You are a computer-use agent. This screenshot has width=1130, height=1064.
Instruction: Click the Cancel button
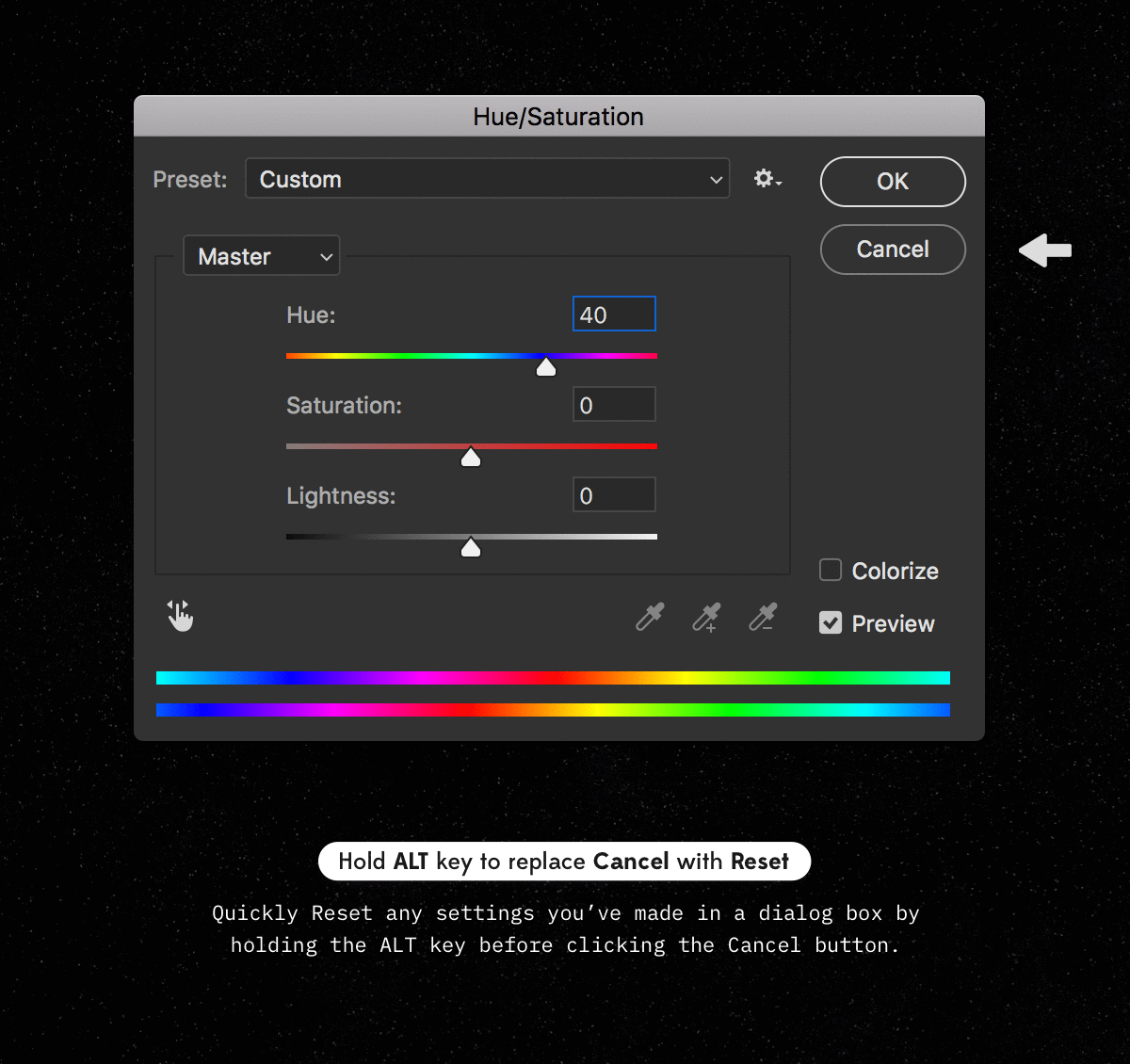(x=893, y=250)
